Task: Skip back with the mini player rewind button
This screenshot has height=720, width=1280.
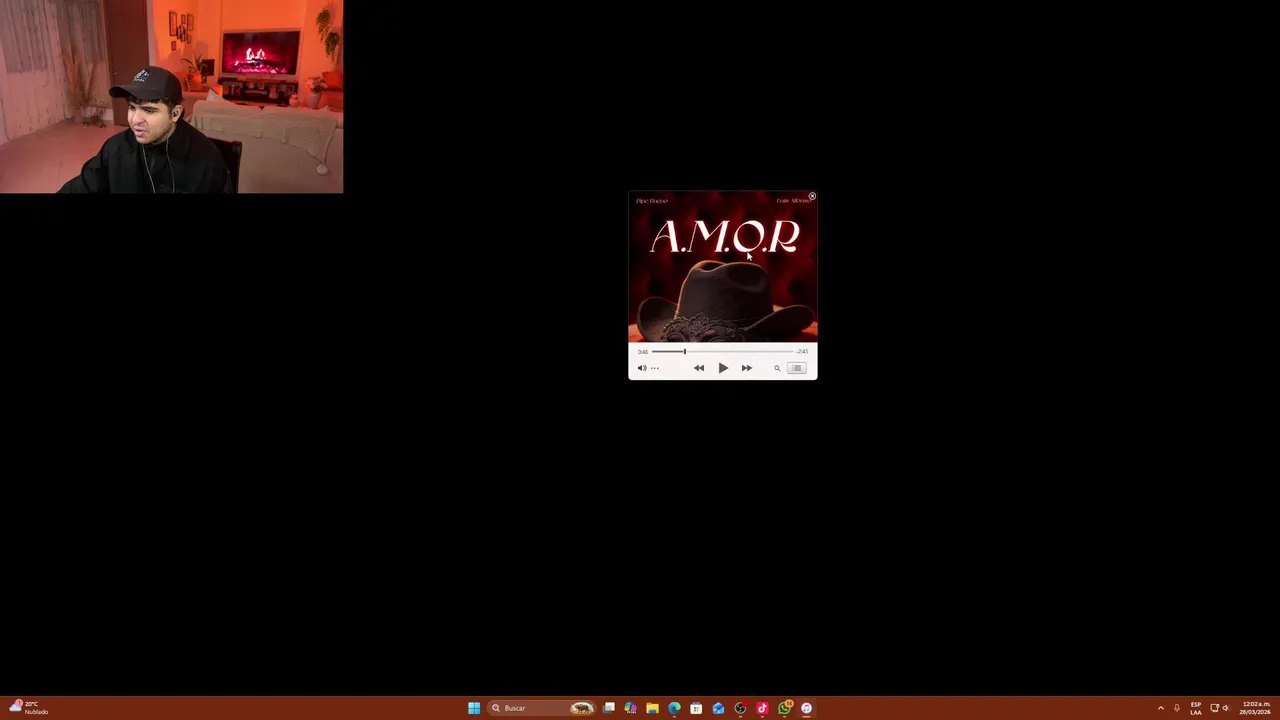Action: click(699, 368)
